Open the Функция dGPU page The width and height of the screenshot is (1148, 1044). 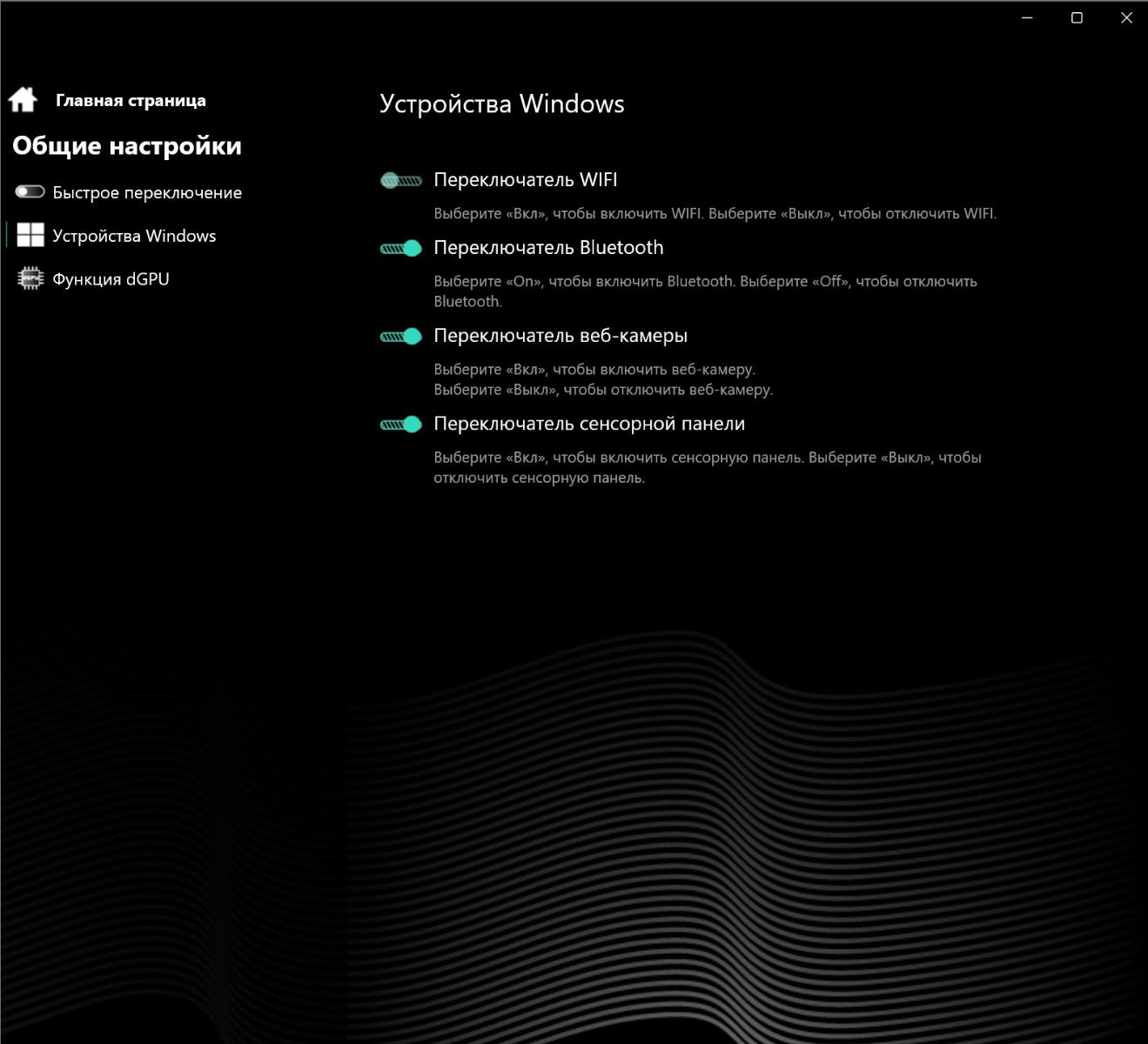(111, 278)
